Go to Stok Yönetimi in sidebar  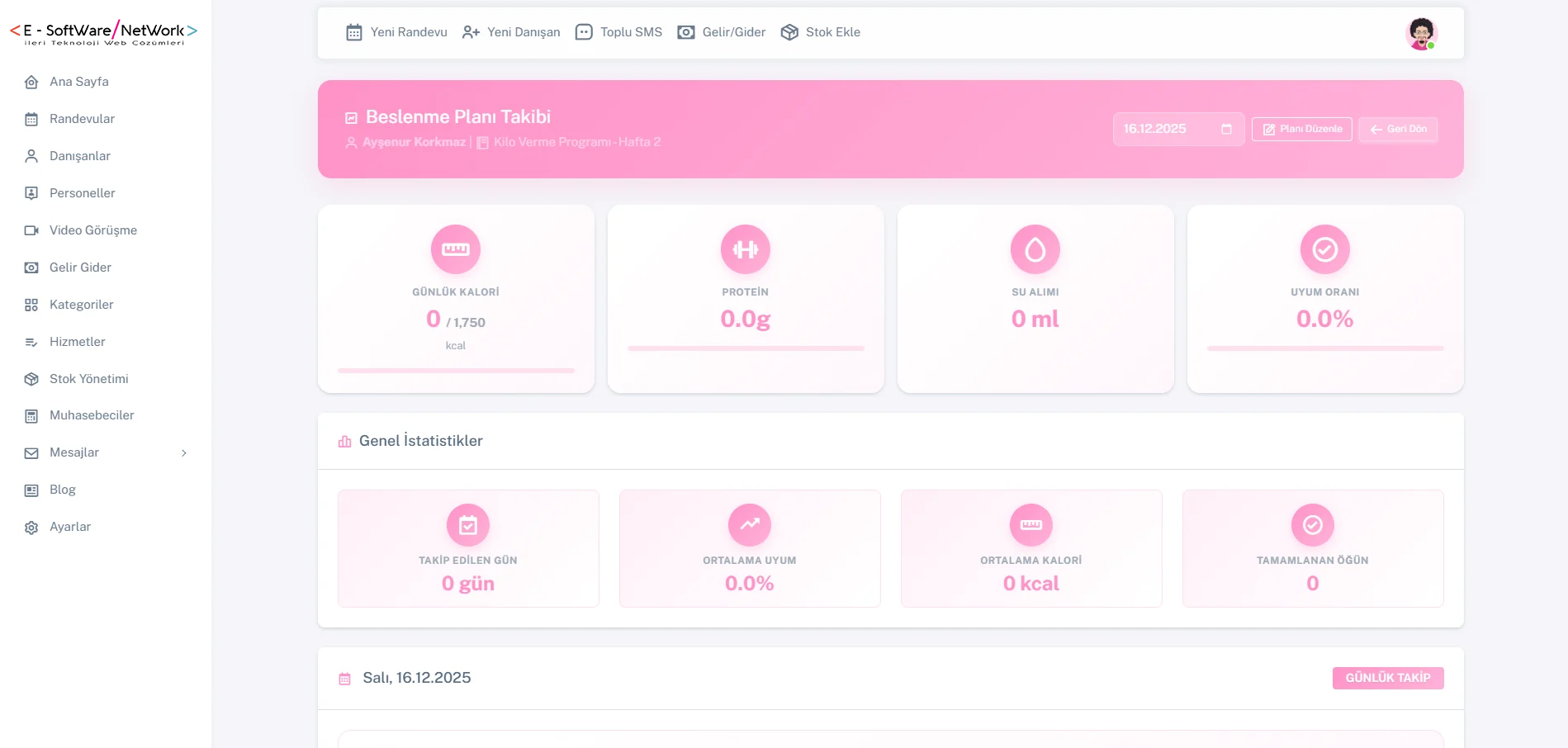(x=88, y=379)
